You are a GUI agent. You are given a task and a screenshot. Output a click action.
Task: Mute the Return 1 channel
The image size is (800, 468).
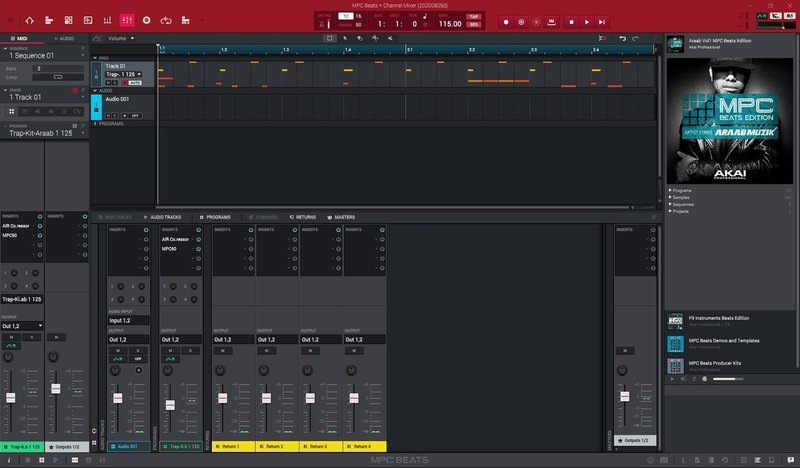(222, 351)
